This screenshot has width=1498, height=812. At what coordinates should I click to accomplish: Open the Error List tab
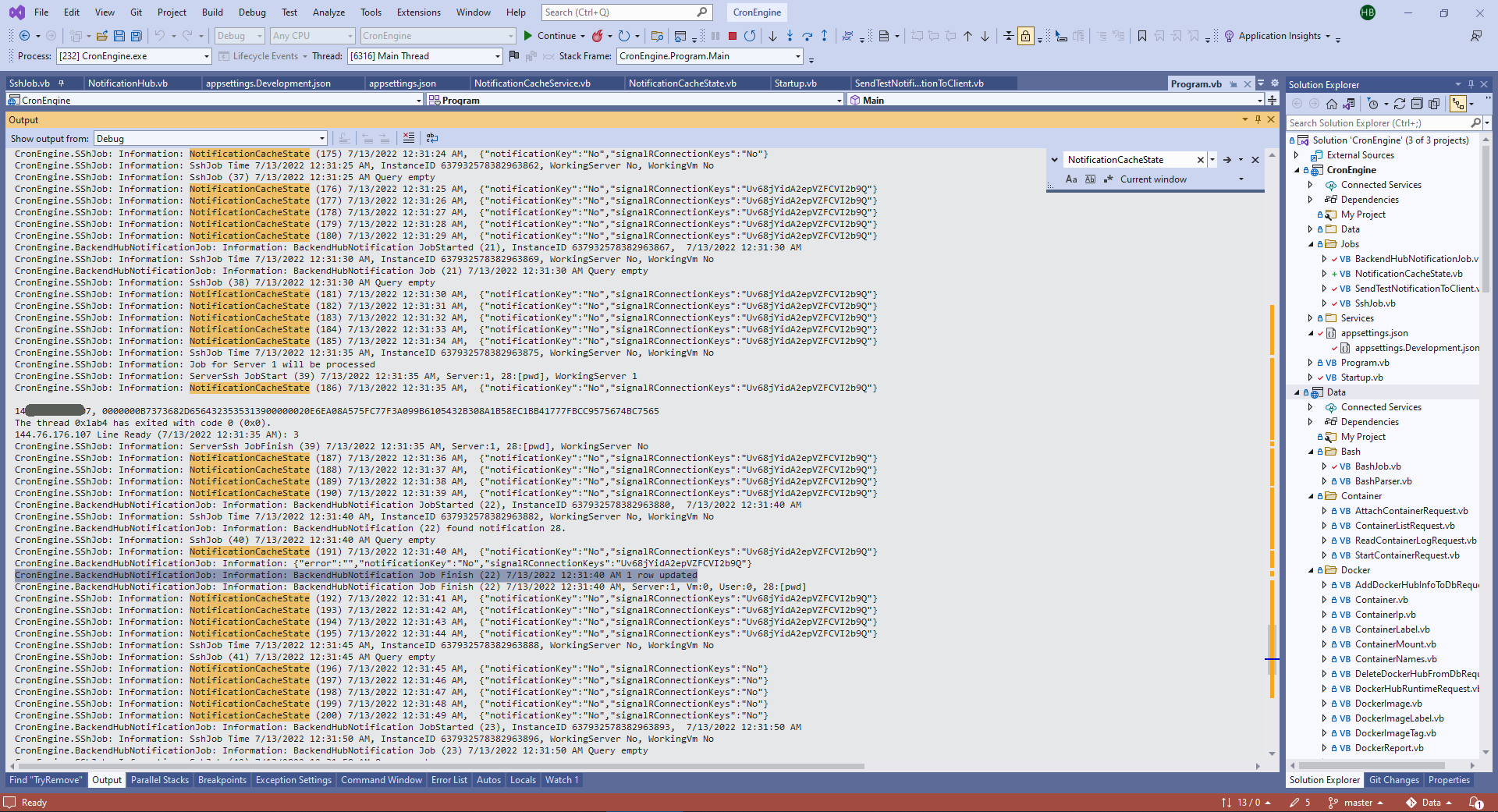[x=449, y=780]
